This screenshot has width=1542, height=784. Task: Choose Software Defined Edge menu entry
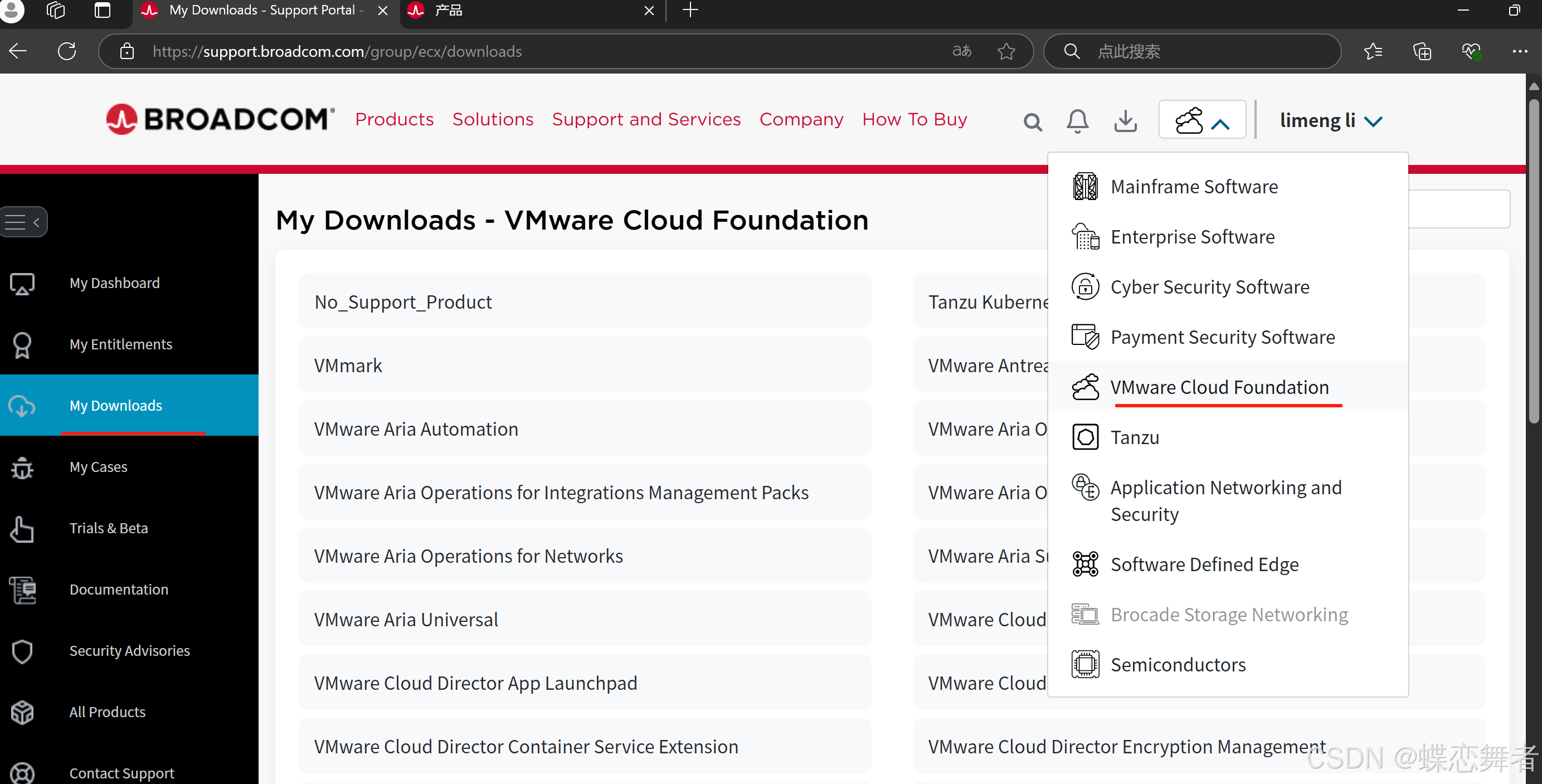point(1204,564)
